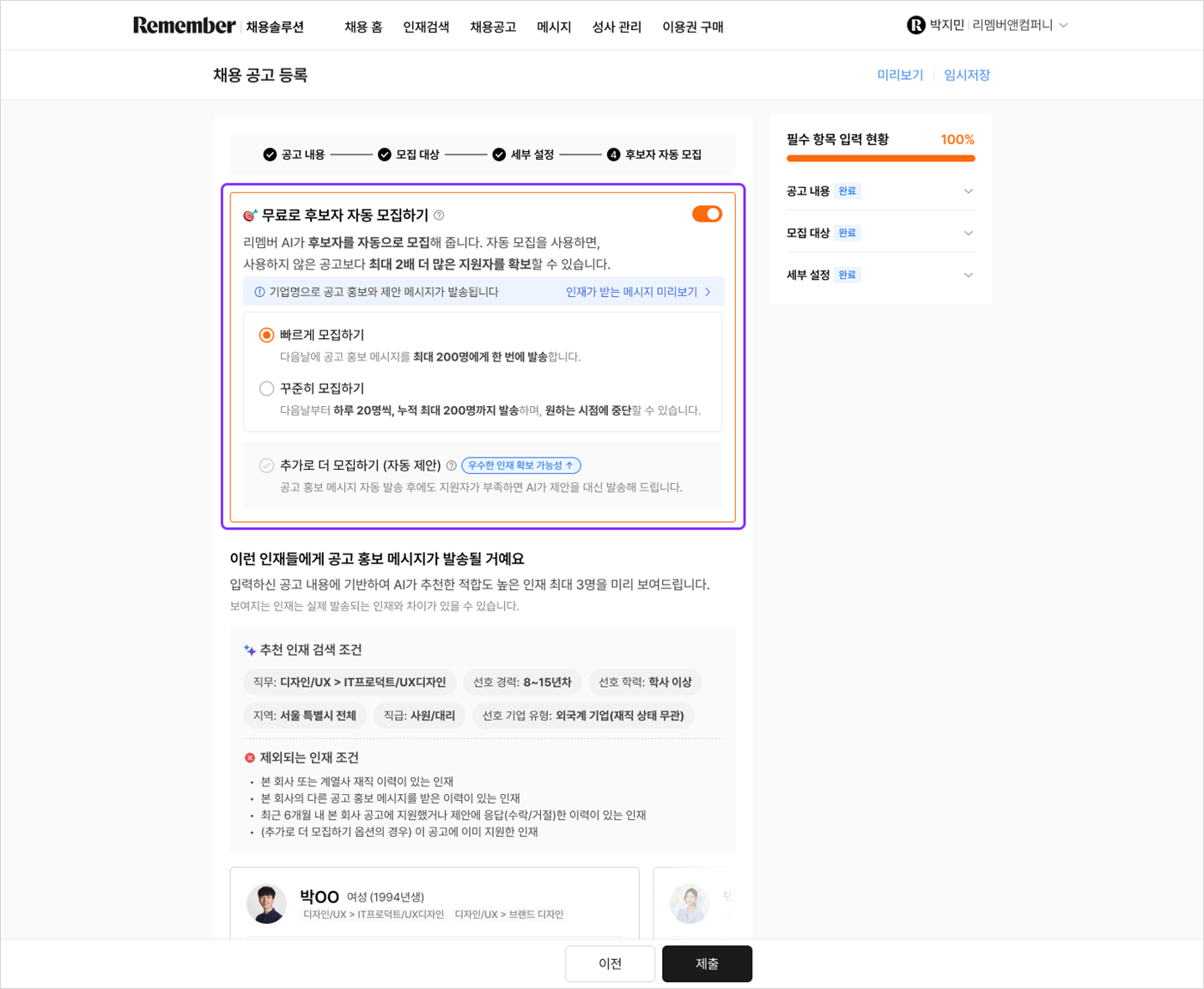Click the help icon beside 무료로 후보자 자동 모집하기
1204x989 pixels.
(439, 215)
